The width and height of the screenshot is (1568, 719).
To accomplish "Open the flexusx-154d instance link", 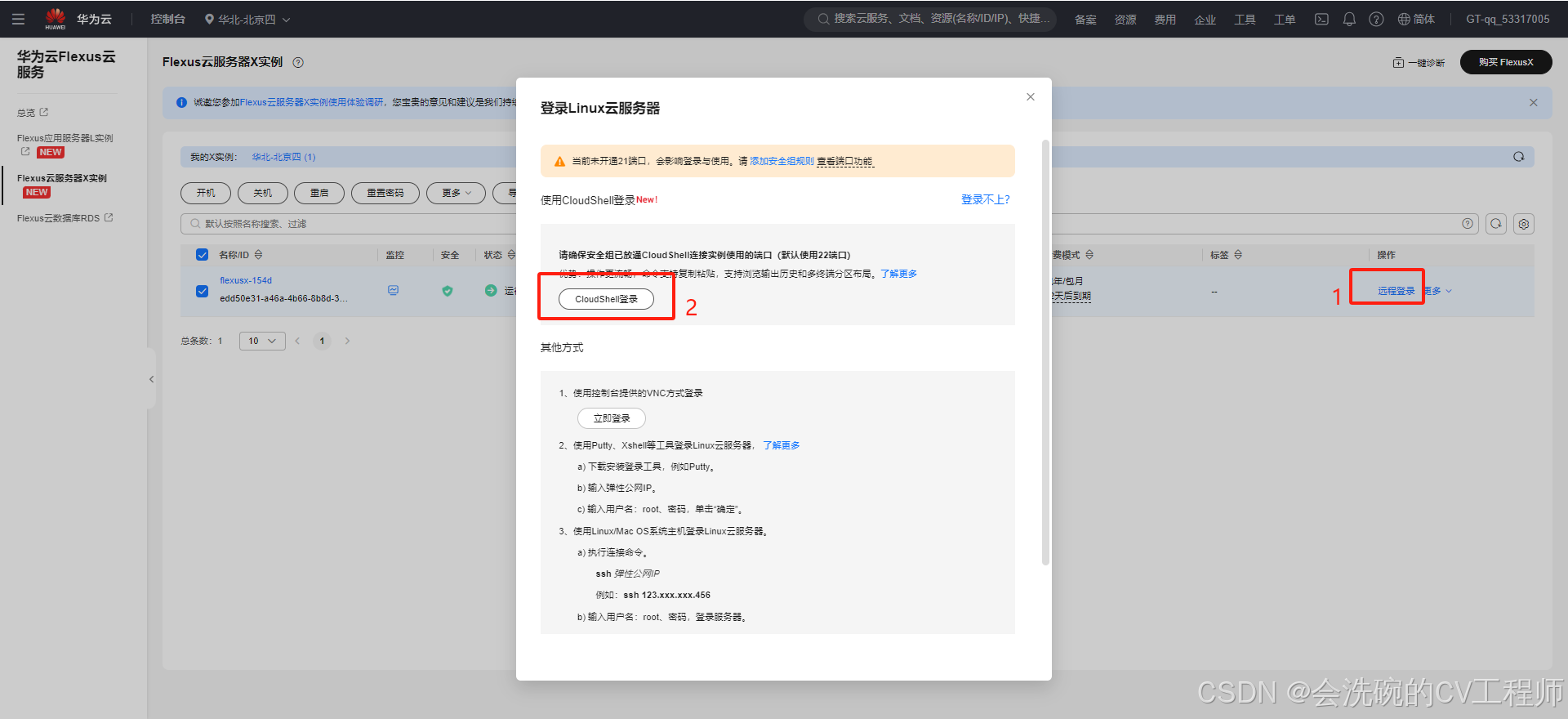I will pos(246,280).
